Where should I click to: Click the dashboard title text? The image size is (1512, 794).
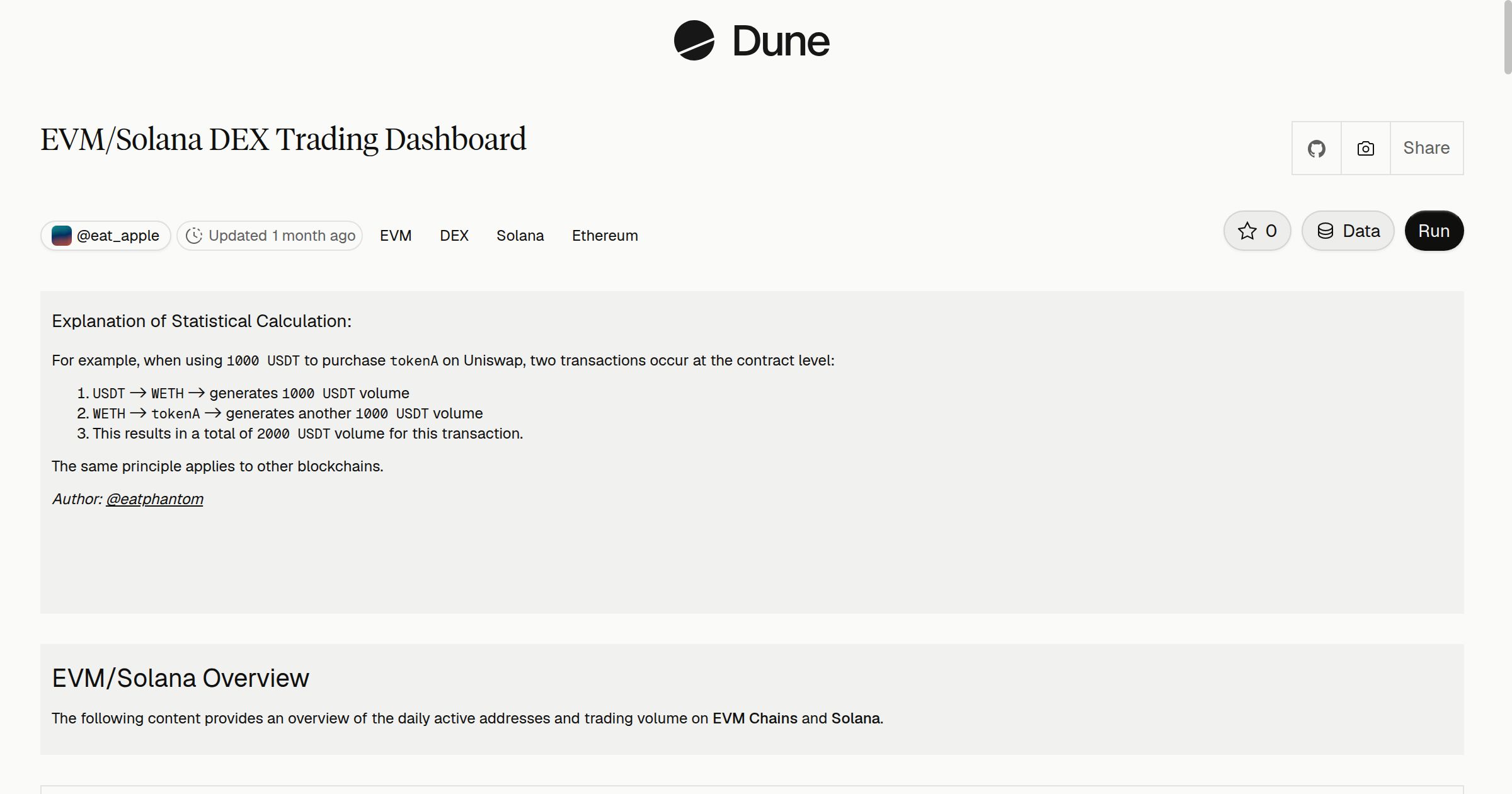click(283, 139)
